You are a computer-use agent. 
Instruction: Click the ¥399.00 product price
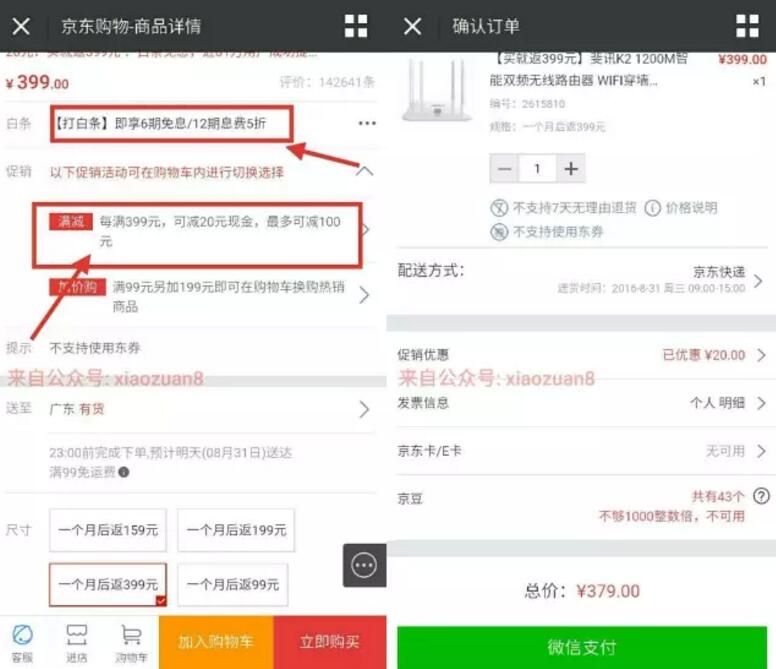click(37, 83)
